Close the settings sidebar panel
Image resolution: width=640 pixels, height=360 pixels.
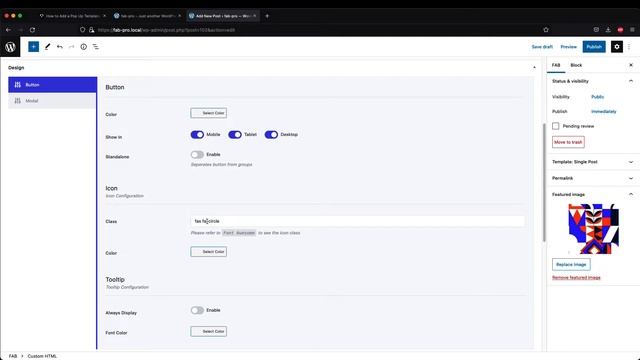click(x=631, y=65)
